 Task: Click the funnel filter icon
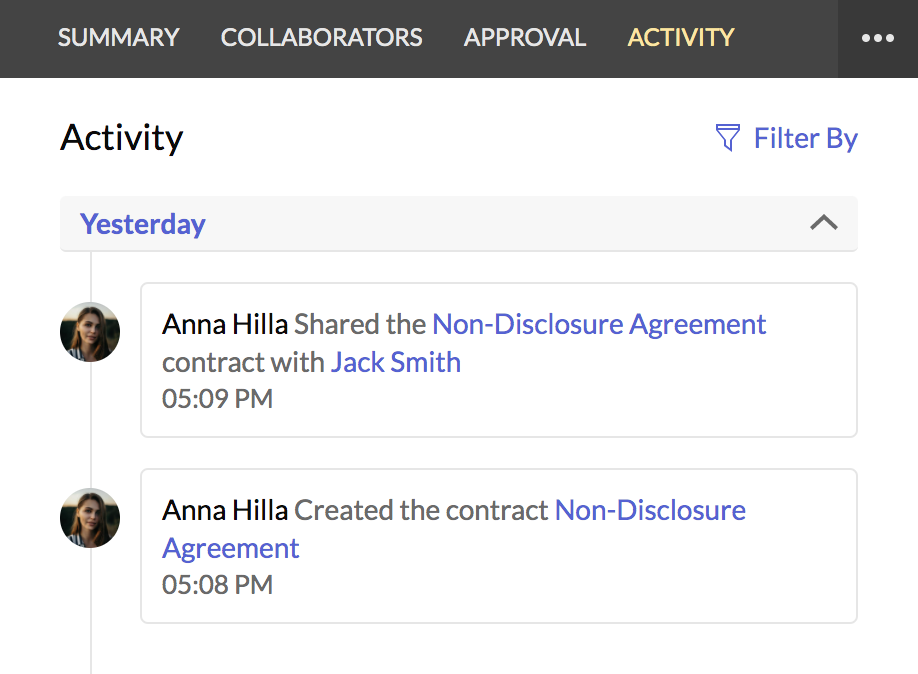click(728, 138)
